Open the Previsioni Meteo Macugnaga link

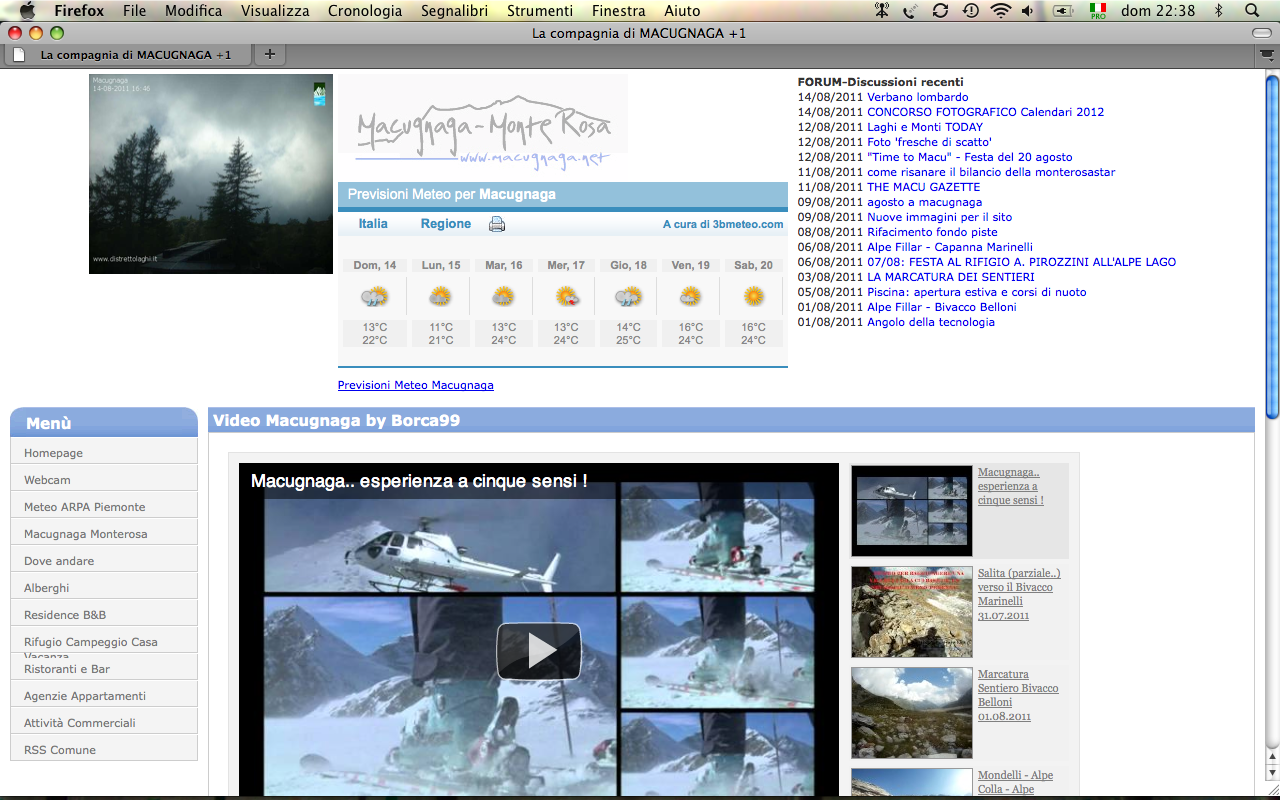pos(416,385)
